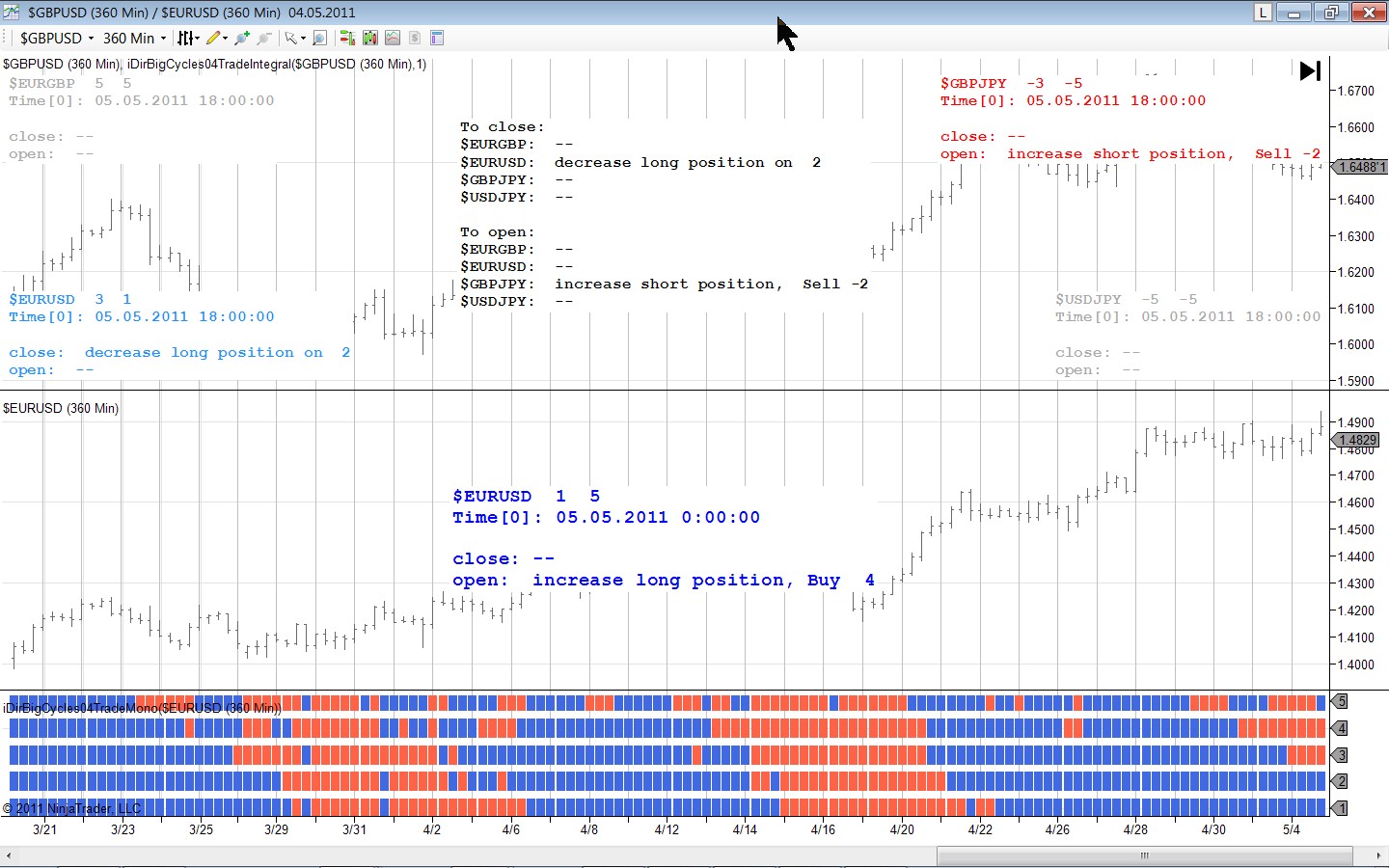Click the 1.6488'1 current price marker
This screenshot has width=1389, height=868.
pyautogui.click(x=1359, y=167)
